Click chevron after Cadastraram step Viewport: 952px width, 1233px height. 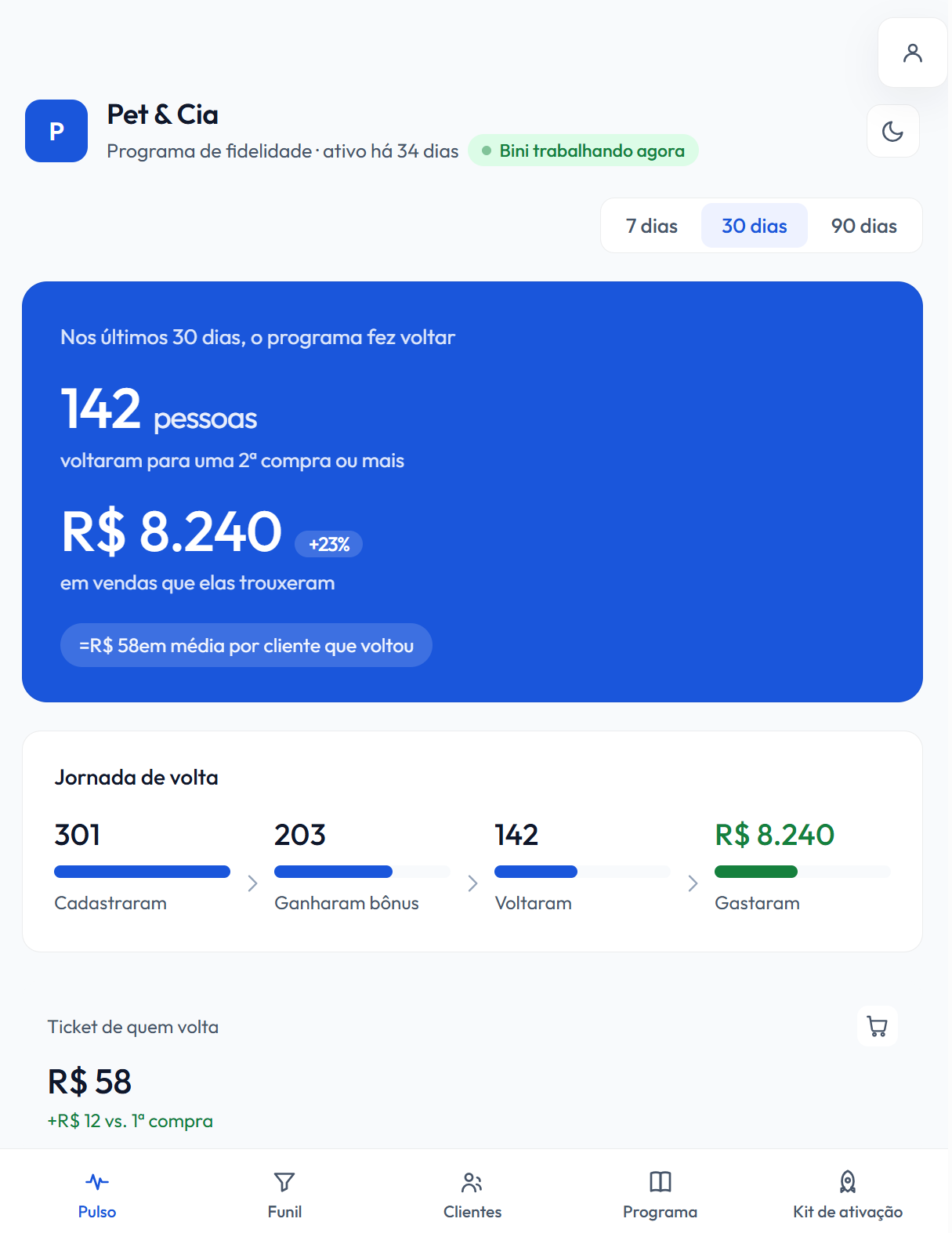click(252, 883)
